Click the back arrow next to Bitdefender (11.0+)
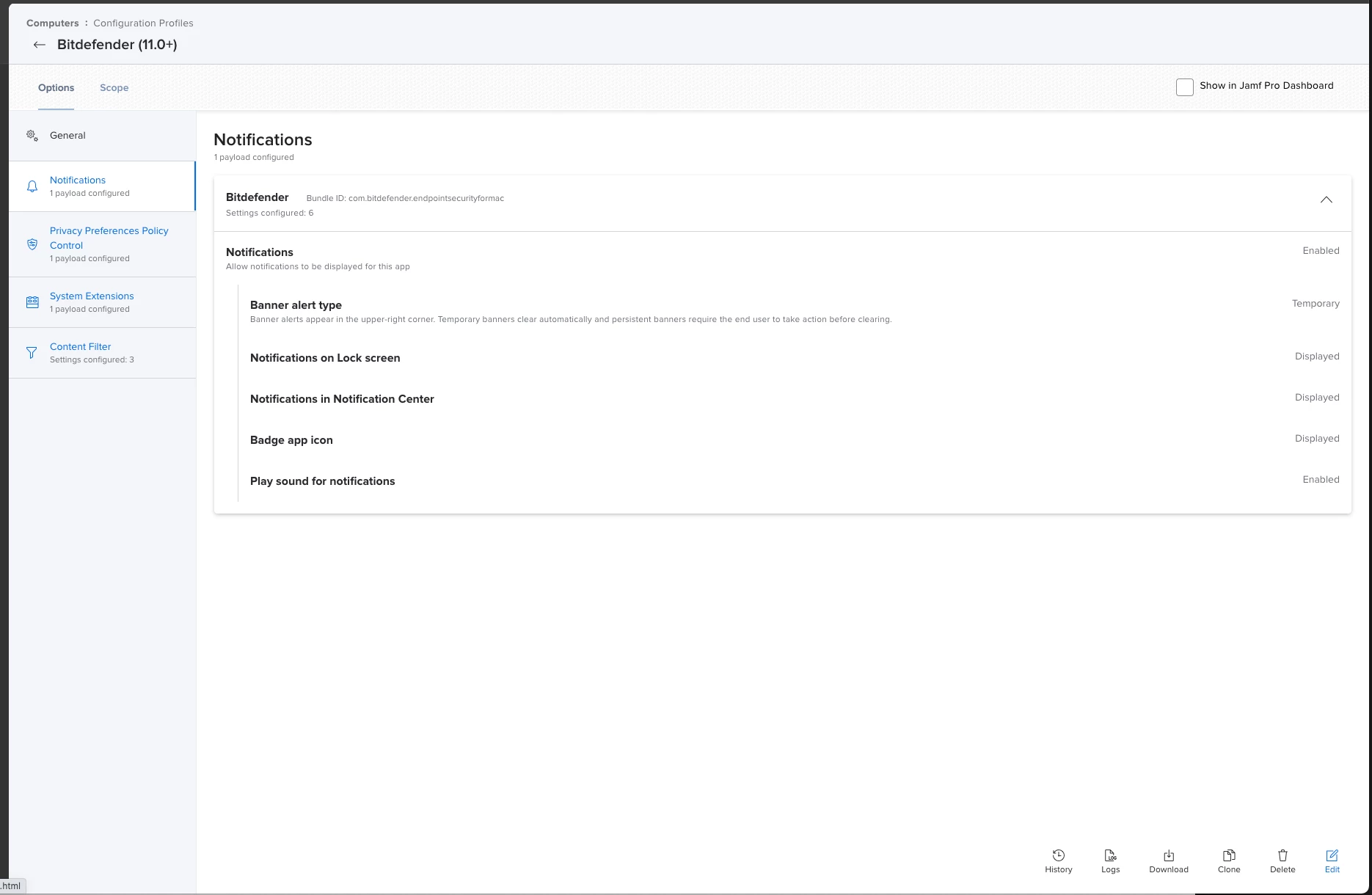This screenshot has height=895, width=1372. (x=40, y=45)
